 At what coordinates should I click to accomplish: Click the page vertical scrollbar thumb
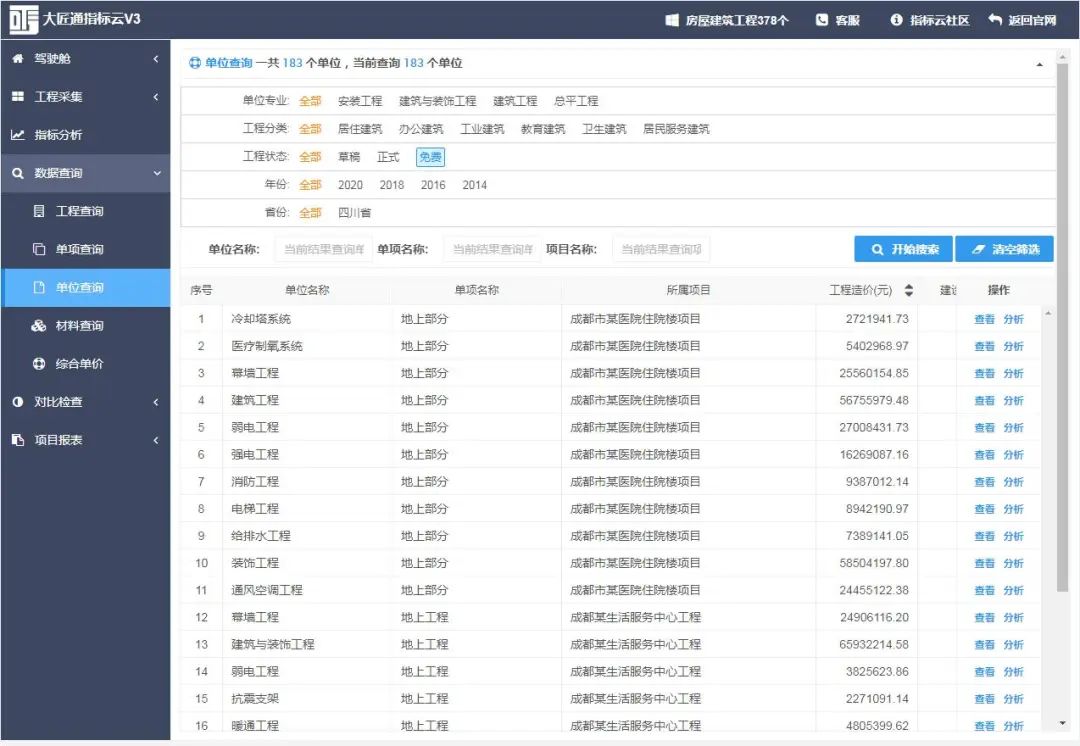pos(1063,327)
